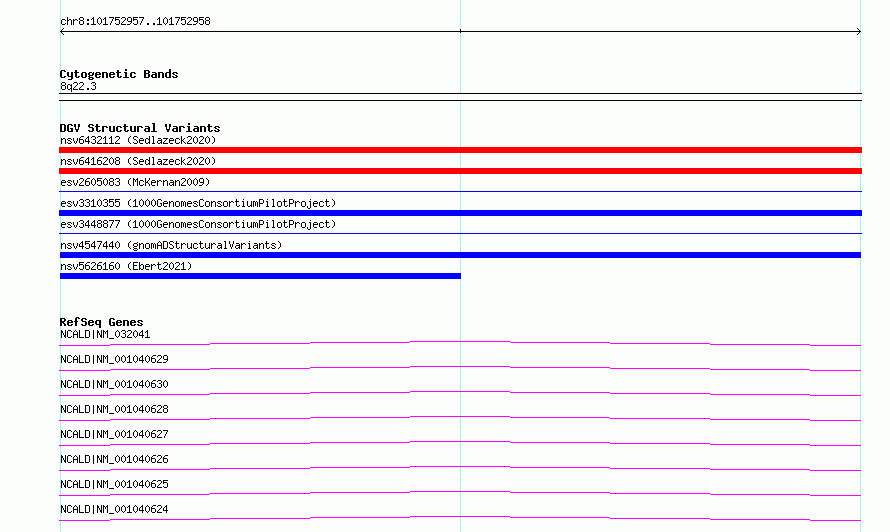This screenshot has width=890, height=532.
Task: Open transcript NCALD|NM_001040624
Action: tap(114, 509)
